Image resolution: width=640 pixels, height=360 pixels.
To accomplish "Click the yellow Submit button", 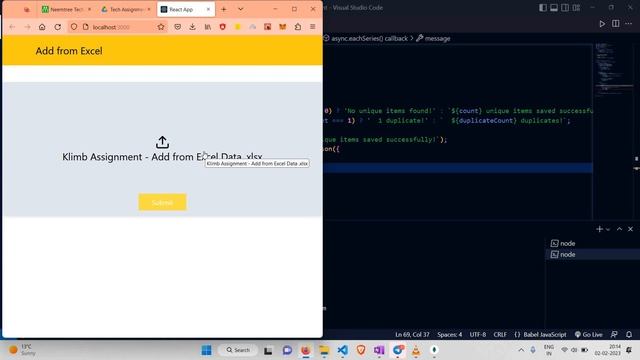I will pos(162,202).
